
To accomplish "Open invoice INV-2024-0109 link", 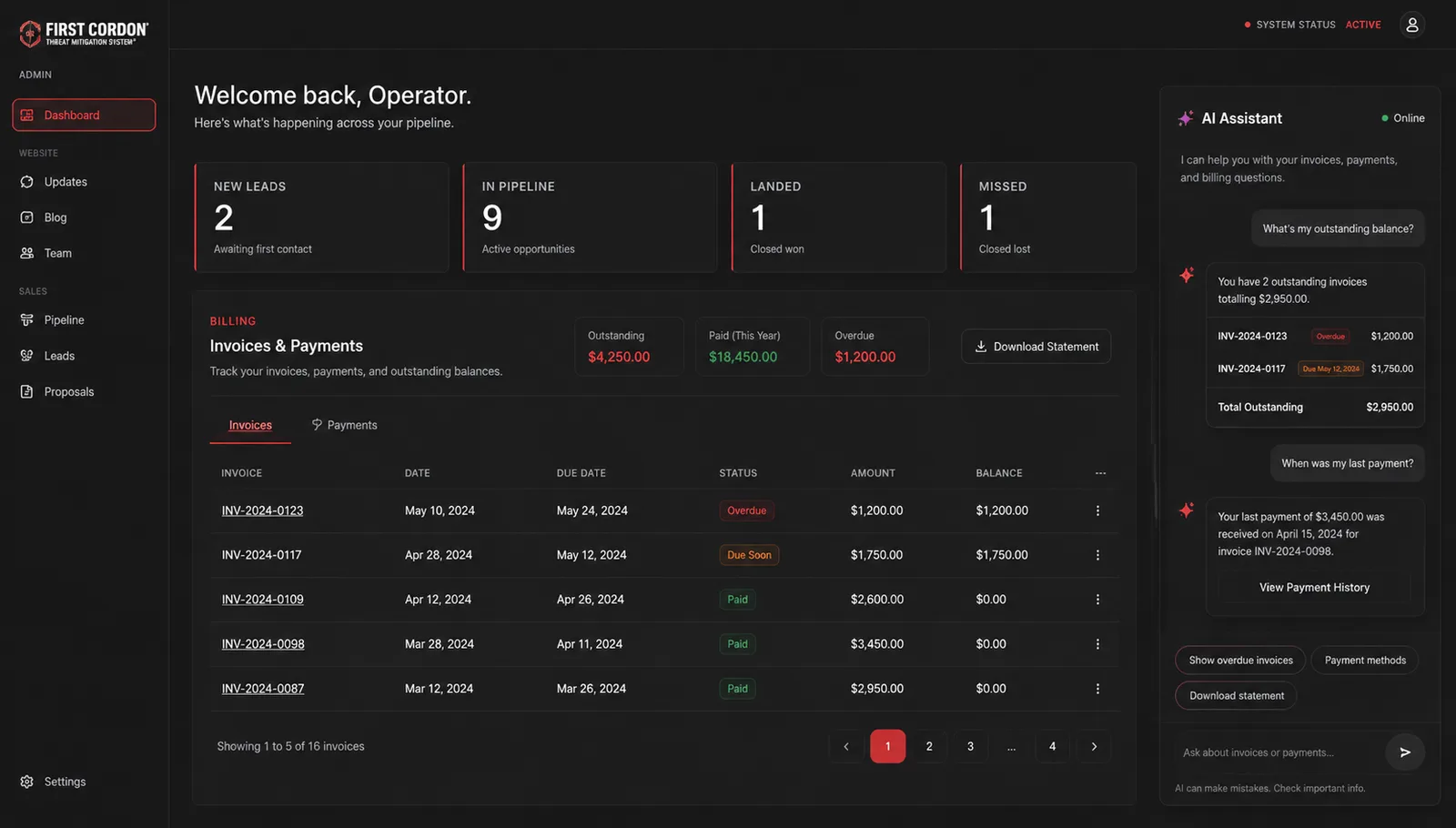I will 262,600.
